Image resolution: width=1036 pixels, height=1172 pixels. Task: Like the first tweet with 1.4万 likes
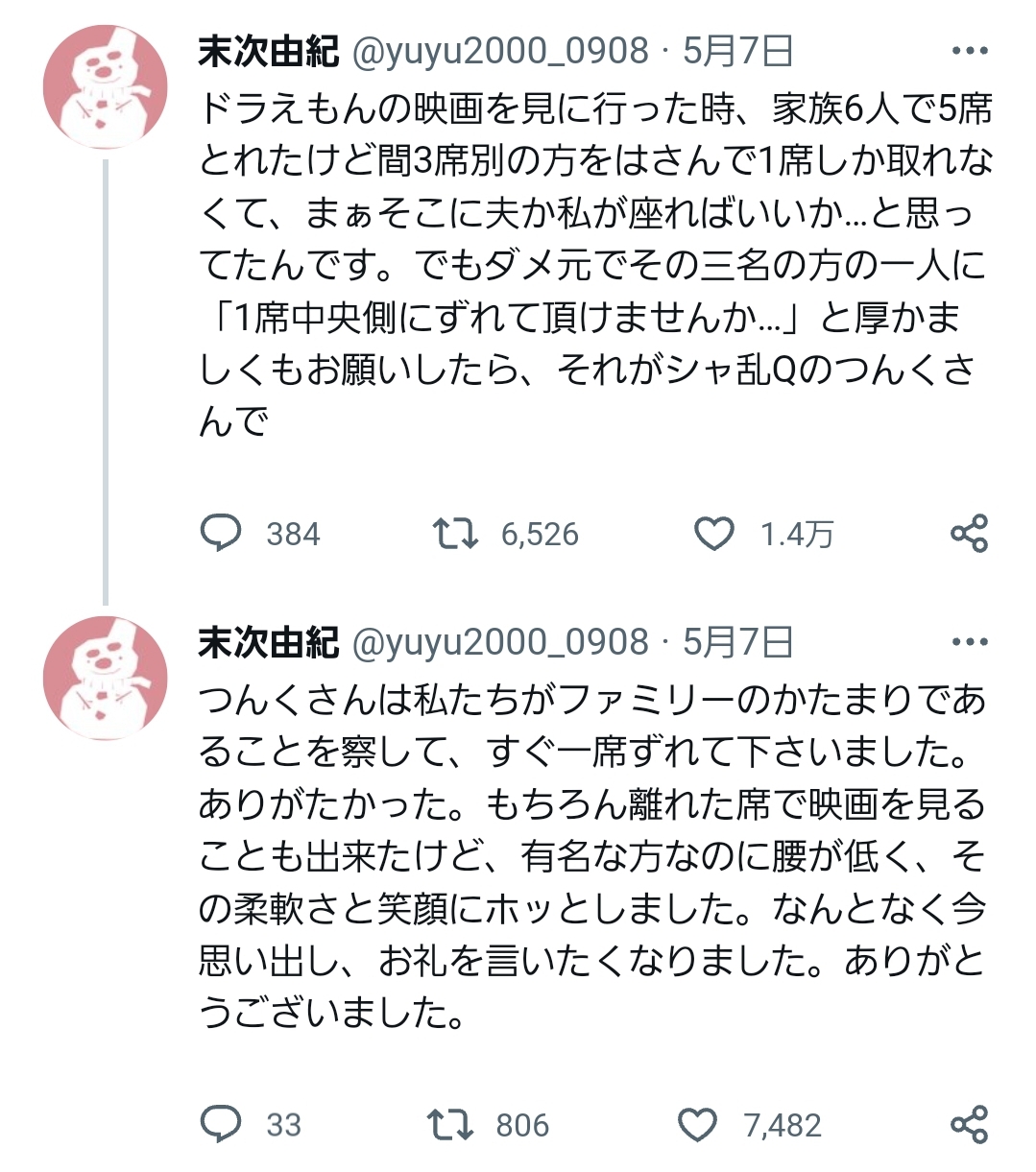(x=714, y=534)
